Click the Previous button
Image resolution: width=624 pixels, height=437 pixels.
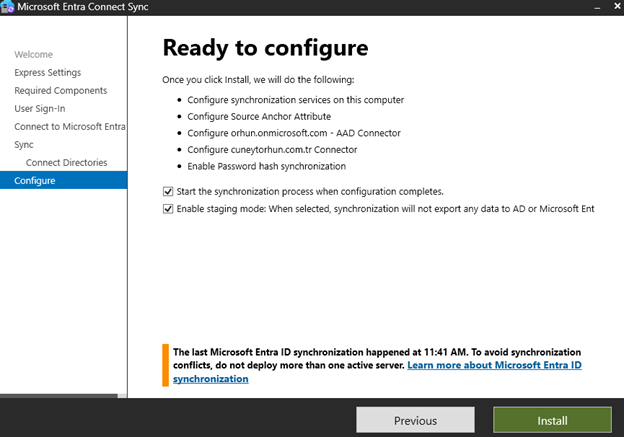415,420
